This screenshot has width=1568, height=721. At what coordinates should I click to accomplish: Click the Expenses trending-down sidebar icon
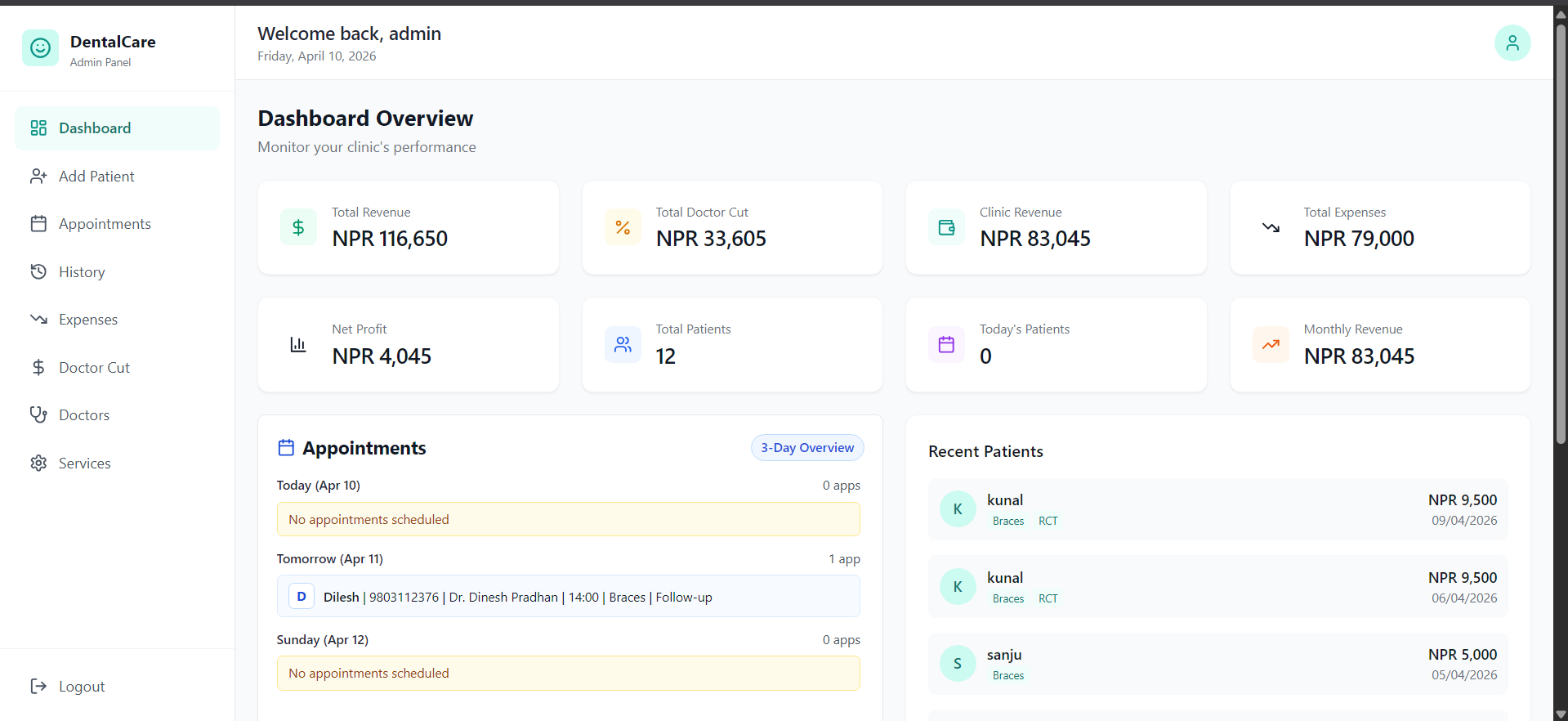(x=38, y=320)
